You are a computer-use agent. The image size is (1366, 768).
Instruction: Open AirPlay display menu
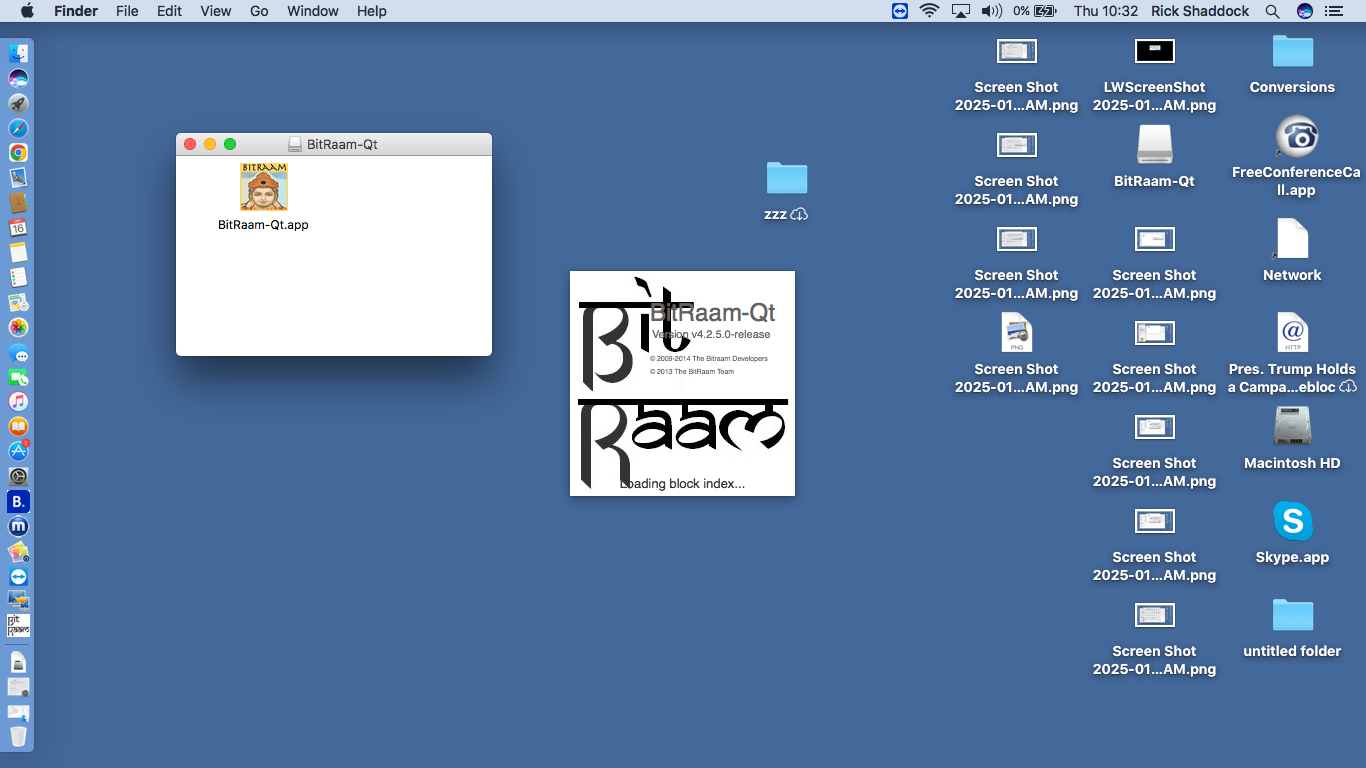pos(961,11)
